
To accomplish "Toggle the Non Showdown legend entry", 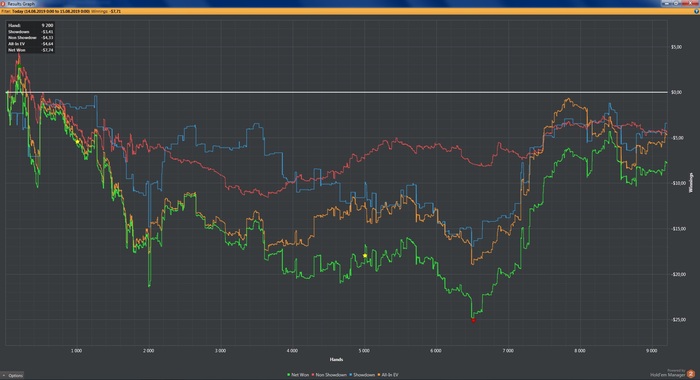I will [329, 375].
